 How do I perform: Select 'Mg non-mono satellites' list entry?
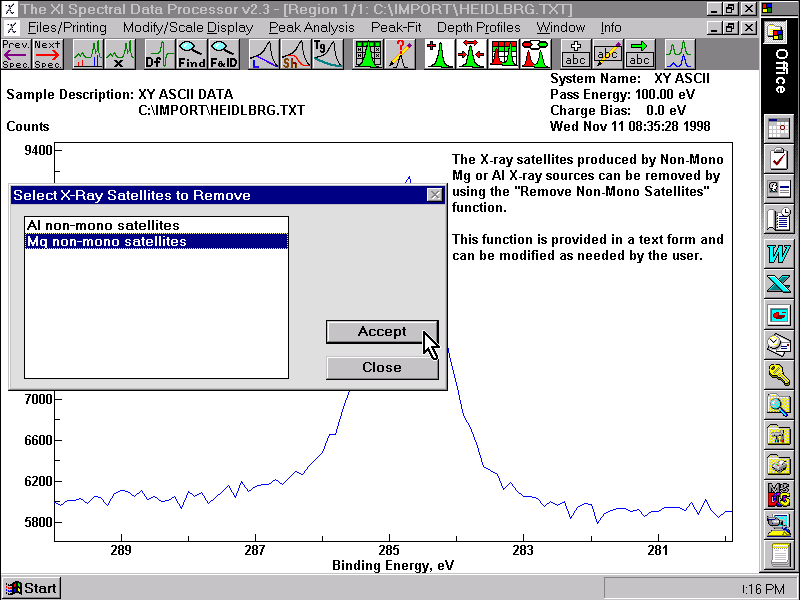pos(106,241)
